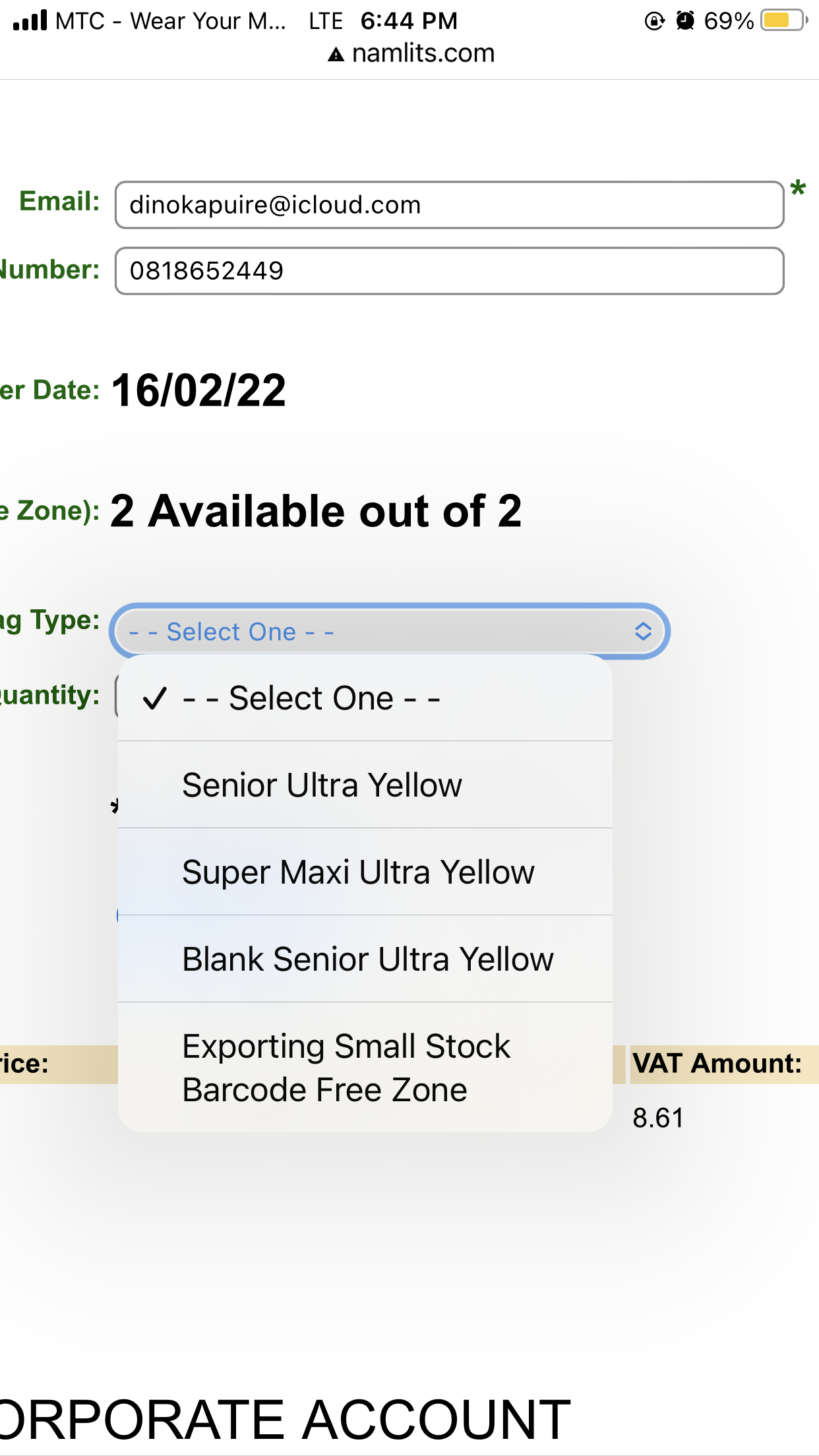Focus the phone Number input field

449,271
